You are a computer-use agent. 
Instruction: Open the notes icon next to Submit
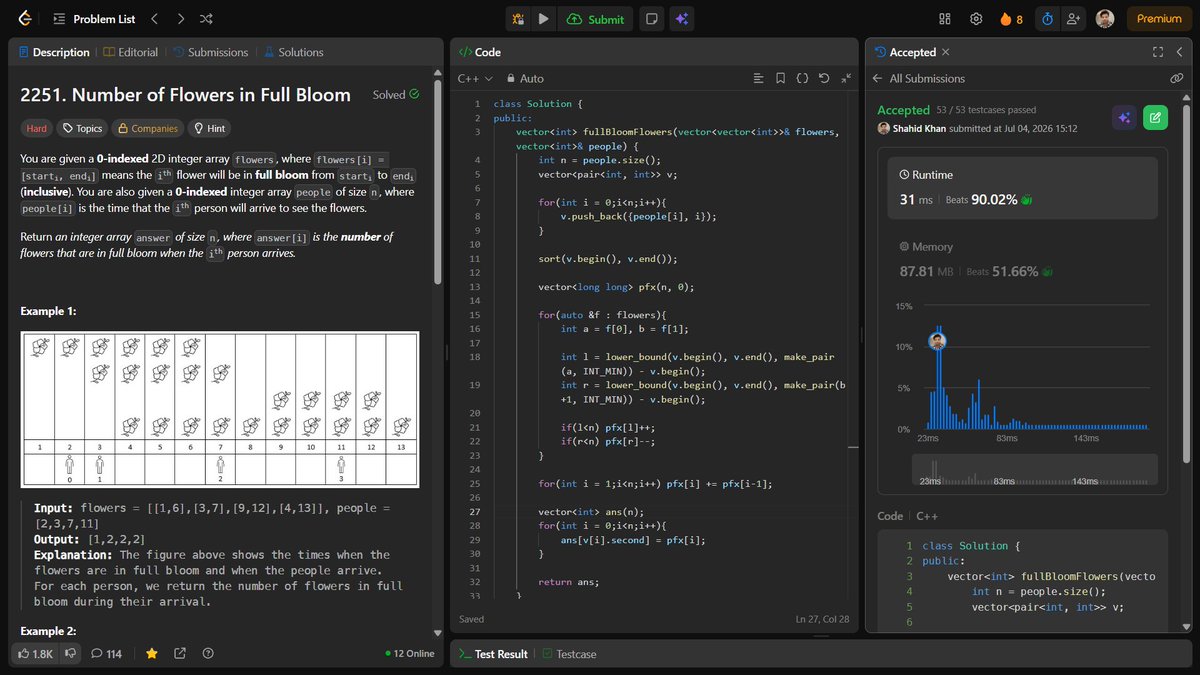(x=651, y=18)
